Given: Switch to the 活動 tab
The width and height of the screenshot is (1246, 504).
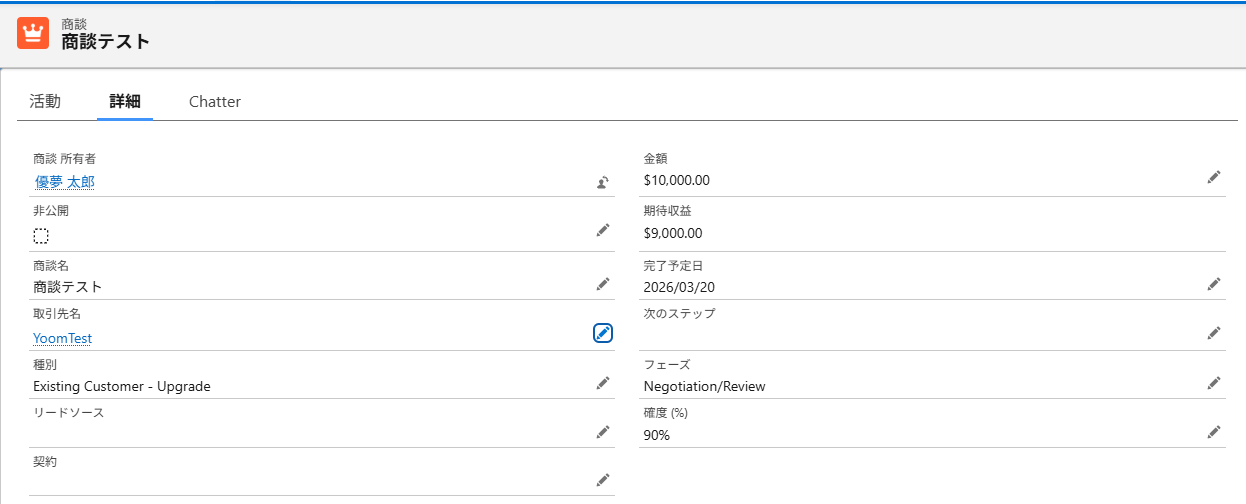Looking at the screenshot, I should (45, 101).
